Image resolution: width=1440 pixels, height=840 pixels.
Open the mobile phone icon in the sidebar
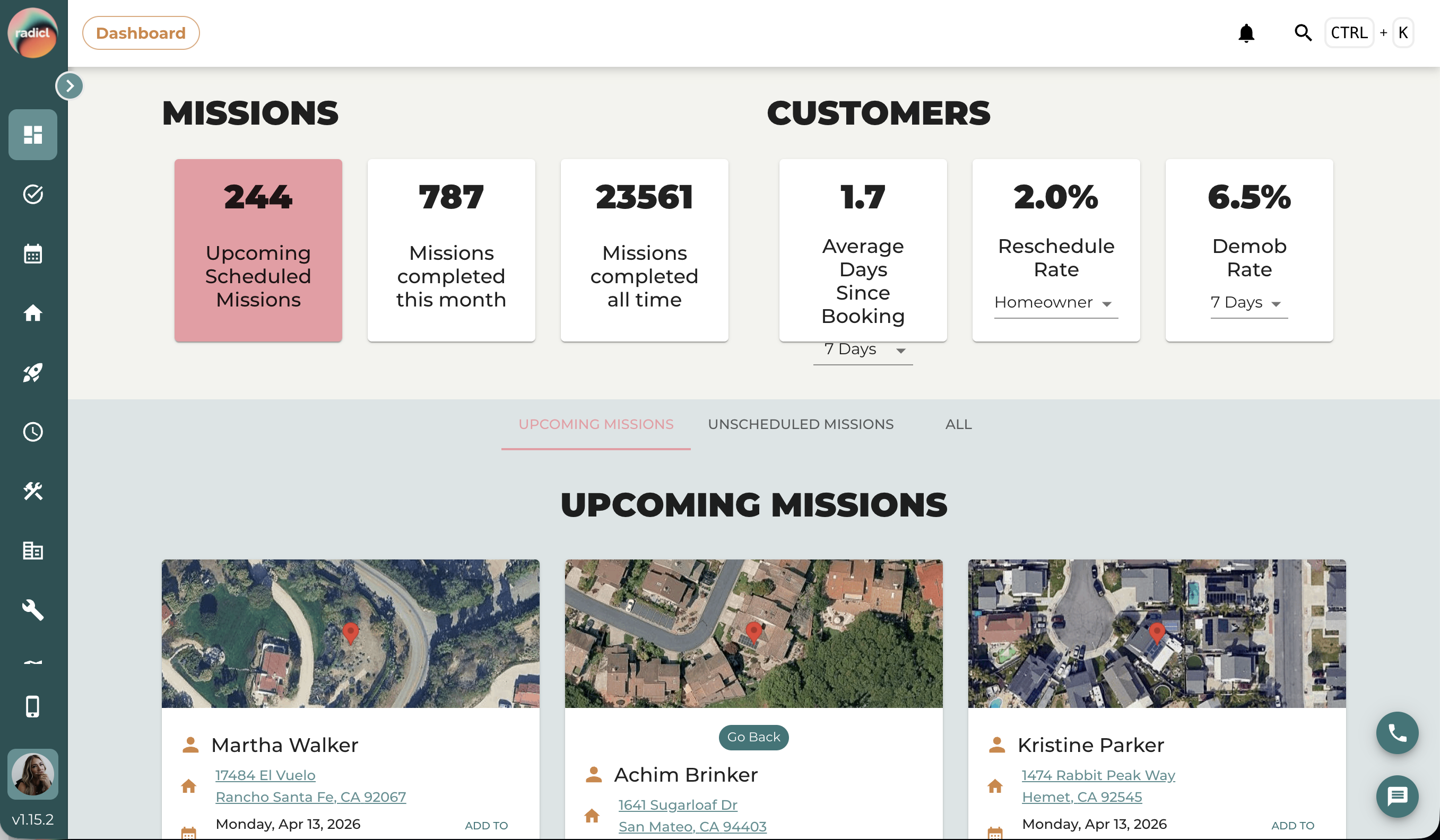(32, 707)
